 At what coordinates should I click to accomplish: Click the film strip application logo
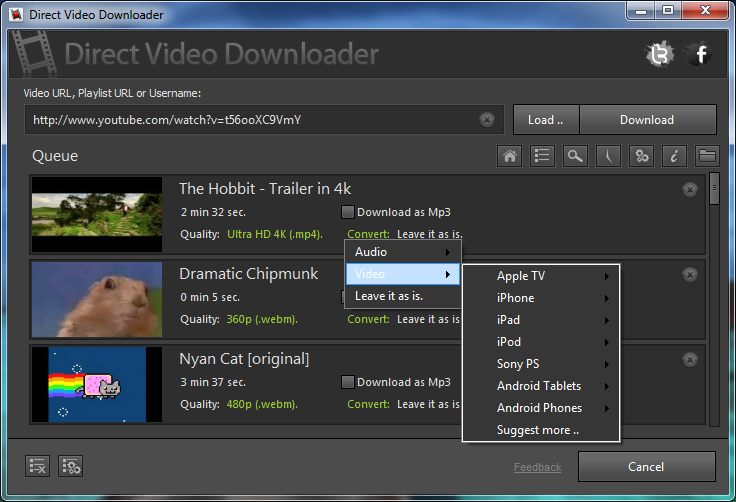click(33, 54)
